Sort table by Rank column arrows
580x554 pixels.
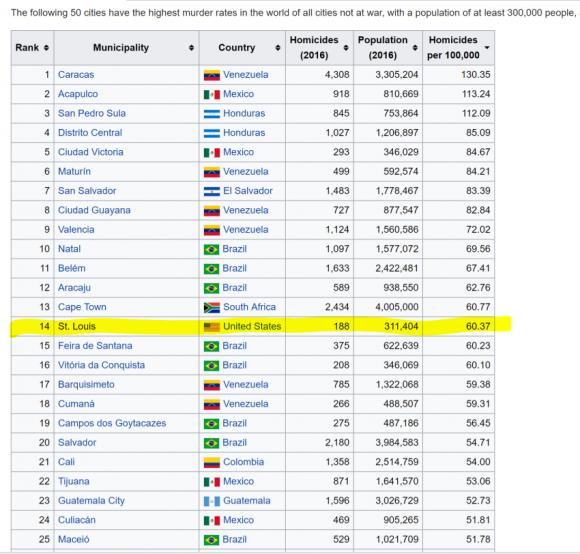coord(46,48)
